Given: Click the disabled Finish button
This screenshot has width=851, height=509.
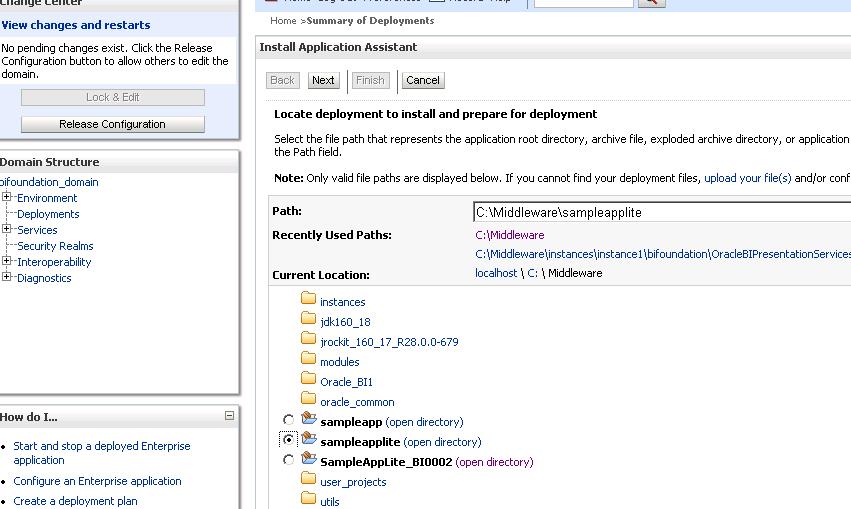Looking at the screenshot, I should 370,80.
